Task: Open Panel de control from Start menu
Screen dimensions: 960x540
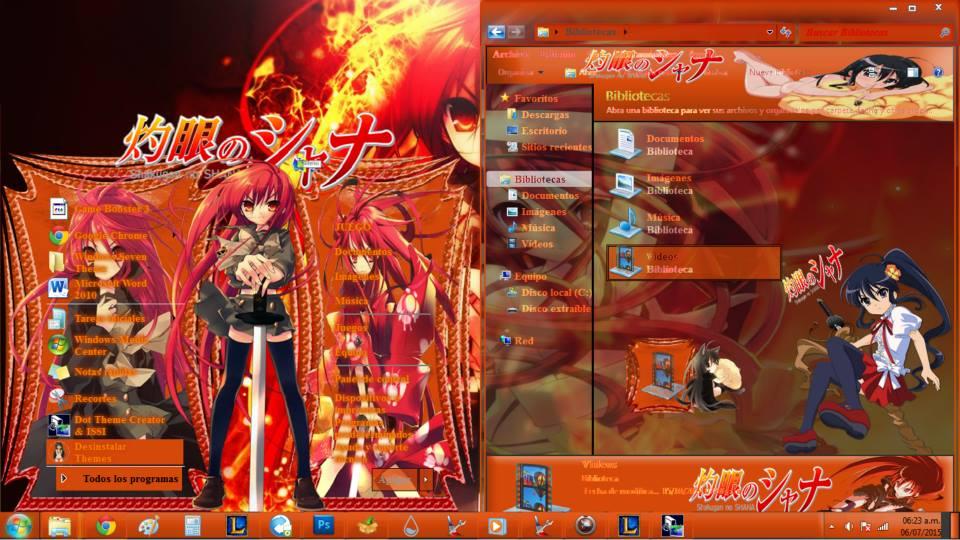Action: tap(372, 378)
